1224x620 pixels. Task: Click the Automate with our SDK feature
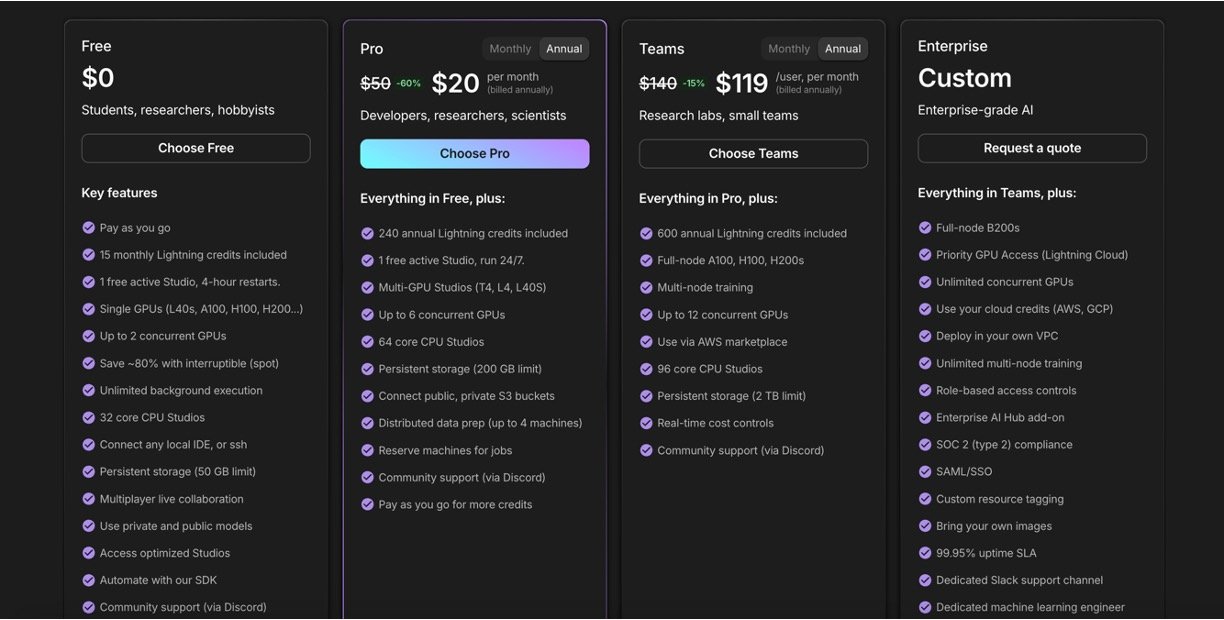[x=158, y=581]
